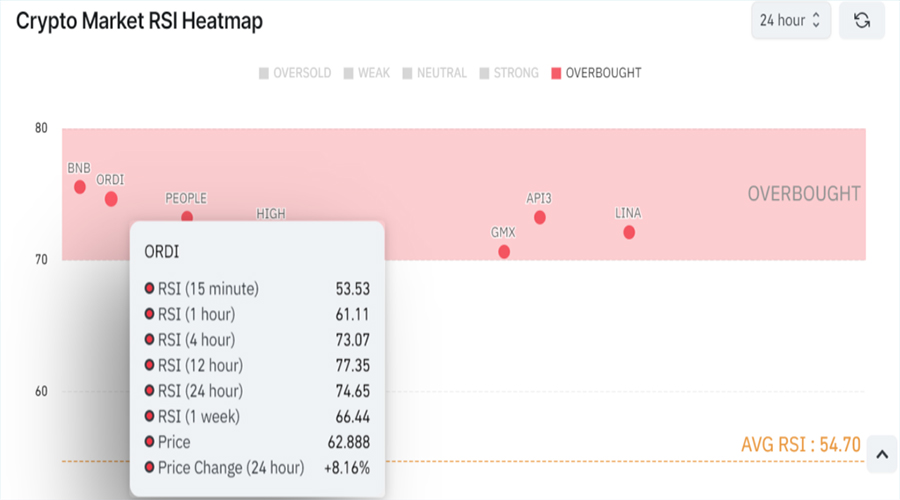Screen dimensions: 900x500
Task: Click the Crypto Market RSI Heatmap title
Action: pos(139,21)
